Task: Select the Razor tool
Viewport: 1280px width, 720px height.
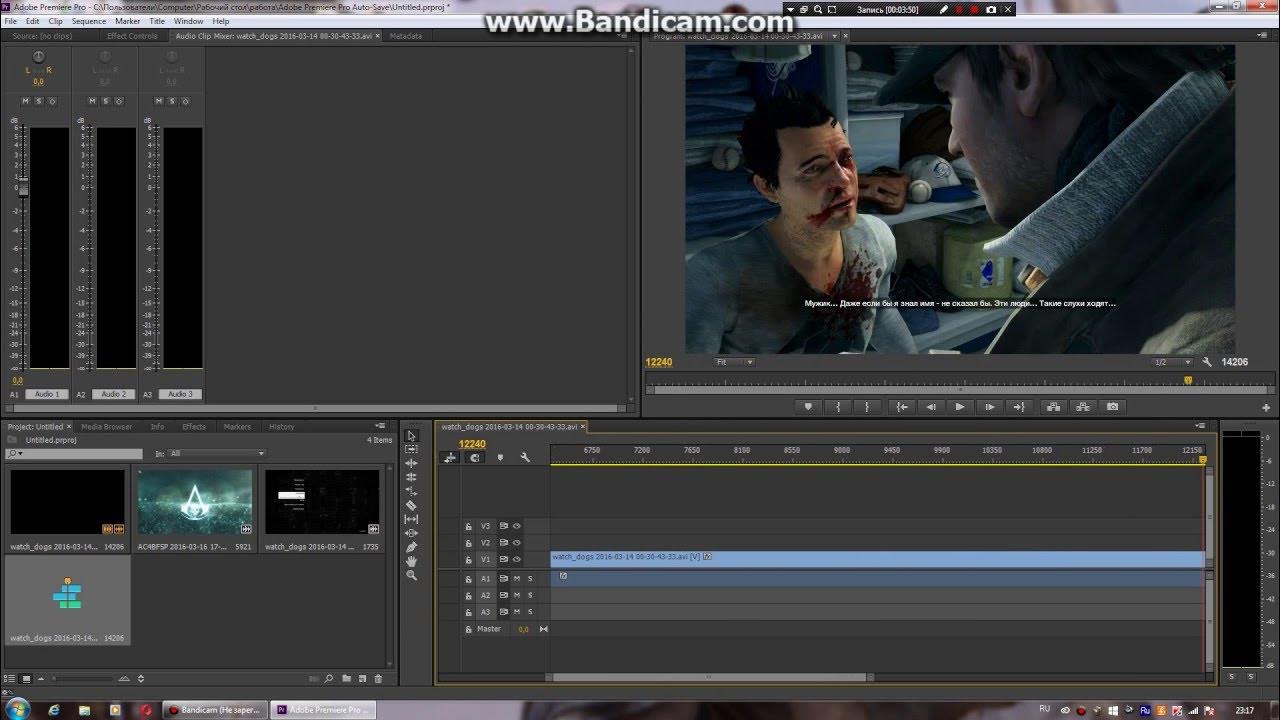Action: coord(411,506)
